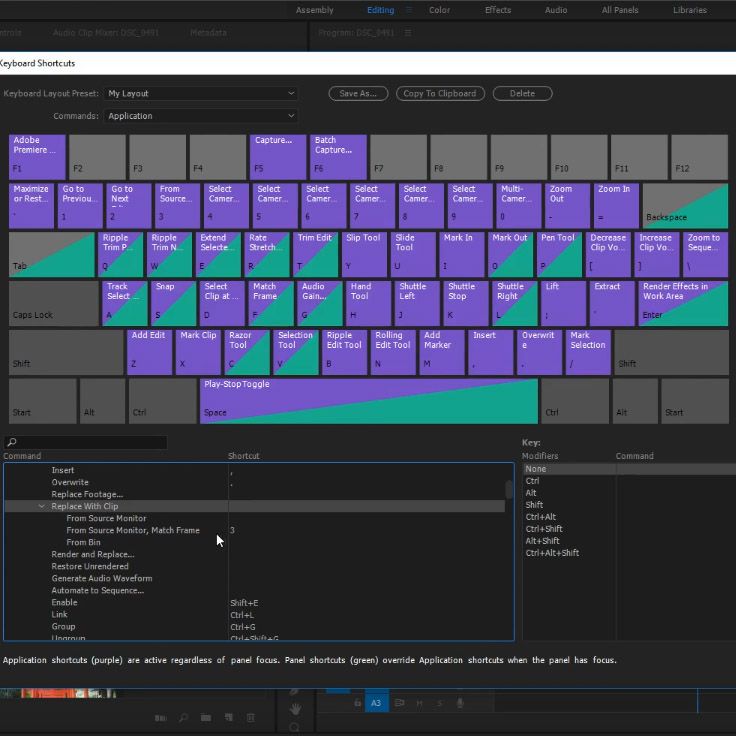
Task: Select the Alt modifier in the Key list
Action: click(x=531, y=493)
